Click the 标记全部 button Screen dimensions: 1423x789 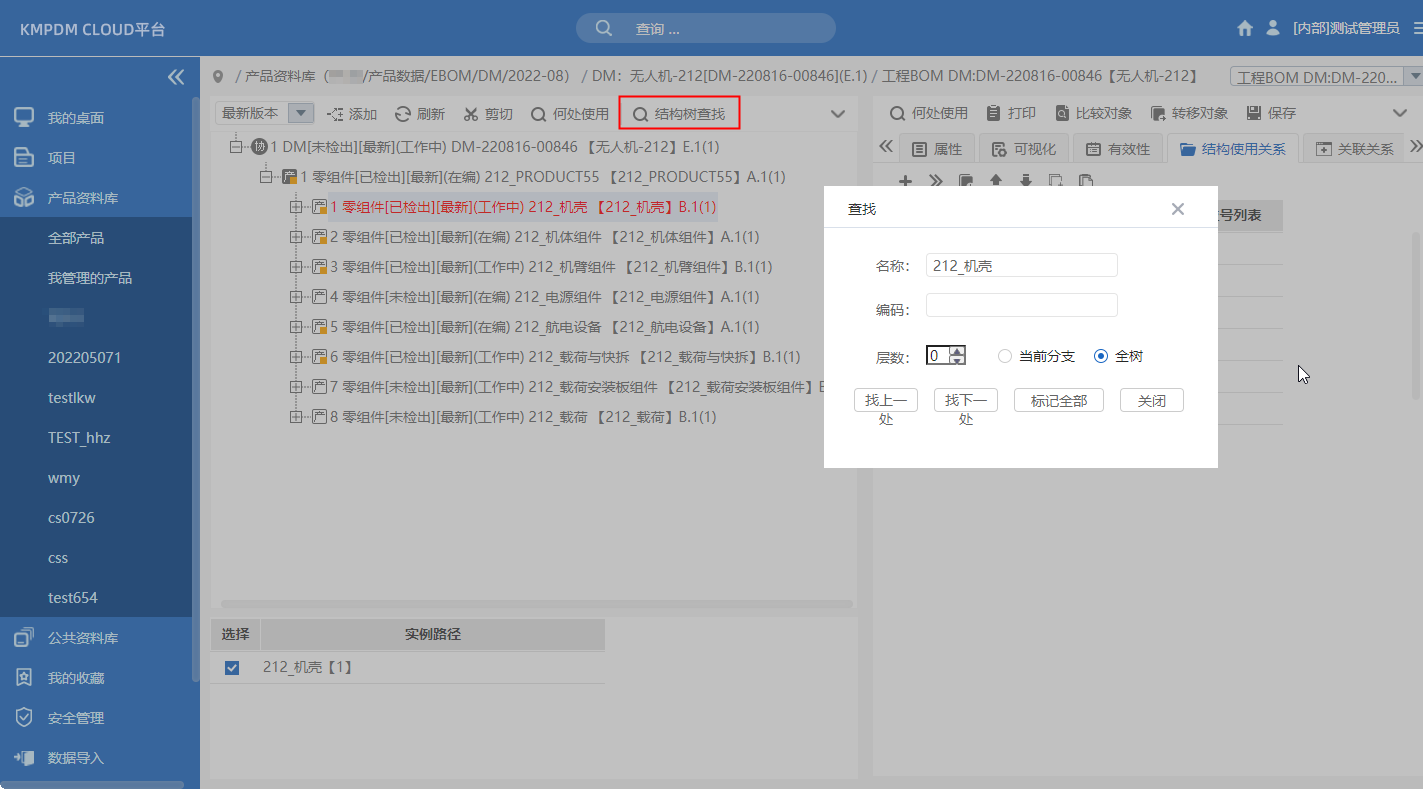[1058, 400]
